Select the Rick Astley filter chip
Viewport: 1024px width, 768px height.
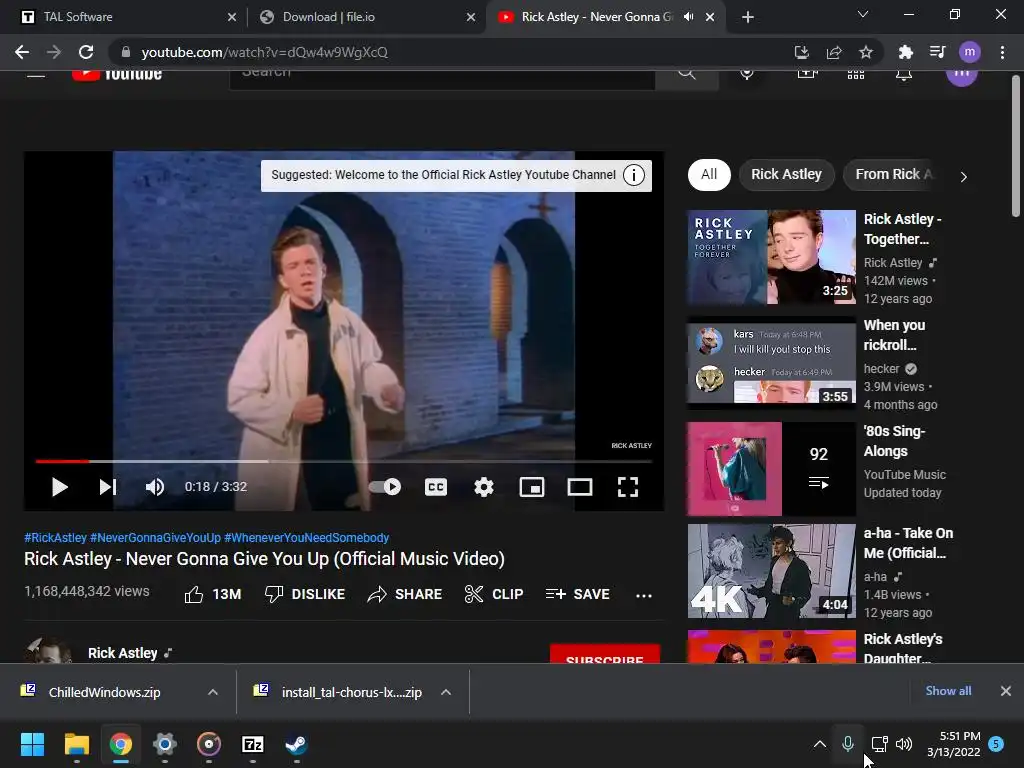(786, 174)
